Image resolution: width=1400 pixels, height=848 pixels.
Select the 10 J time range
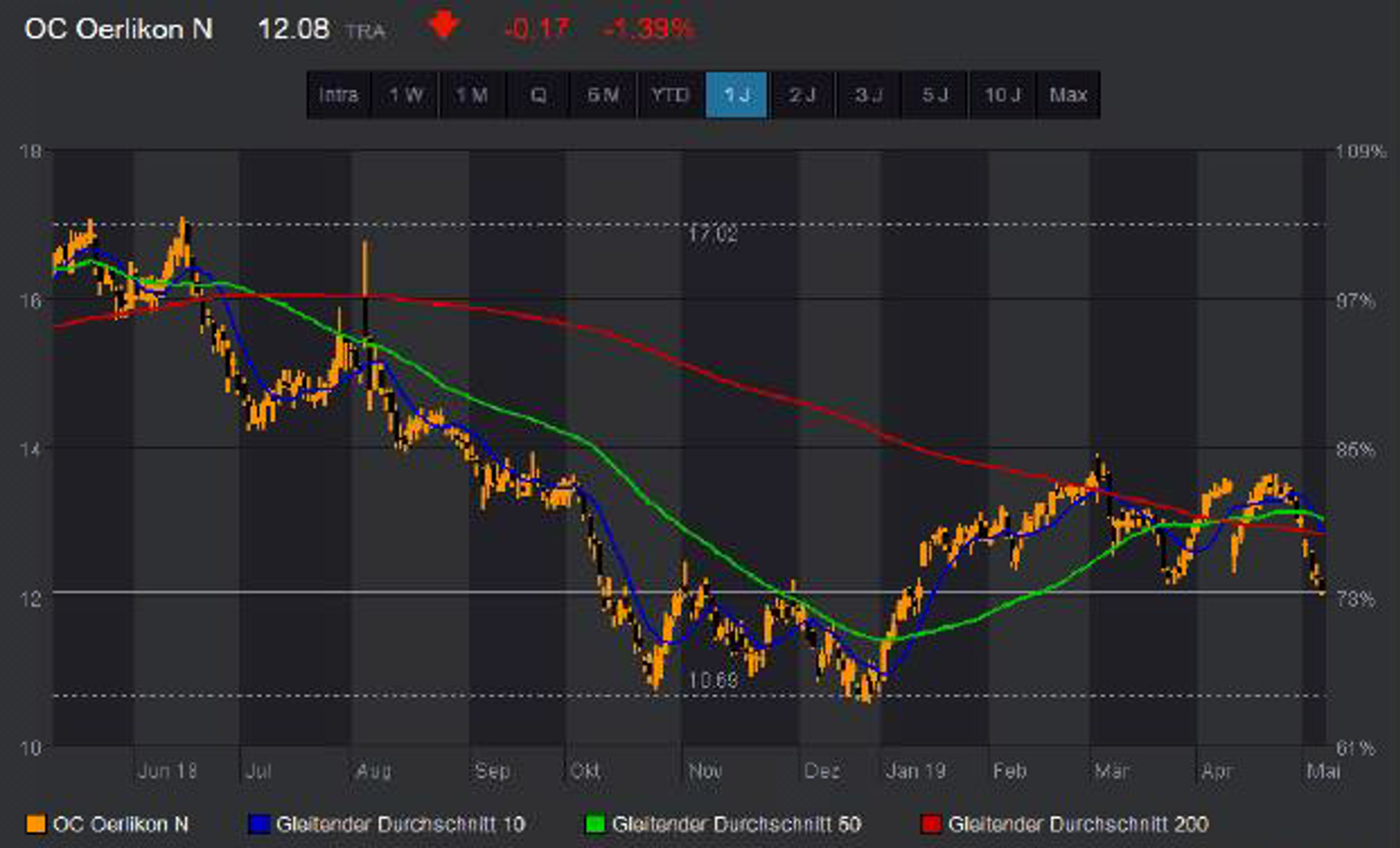tap(1002, 95)
